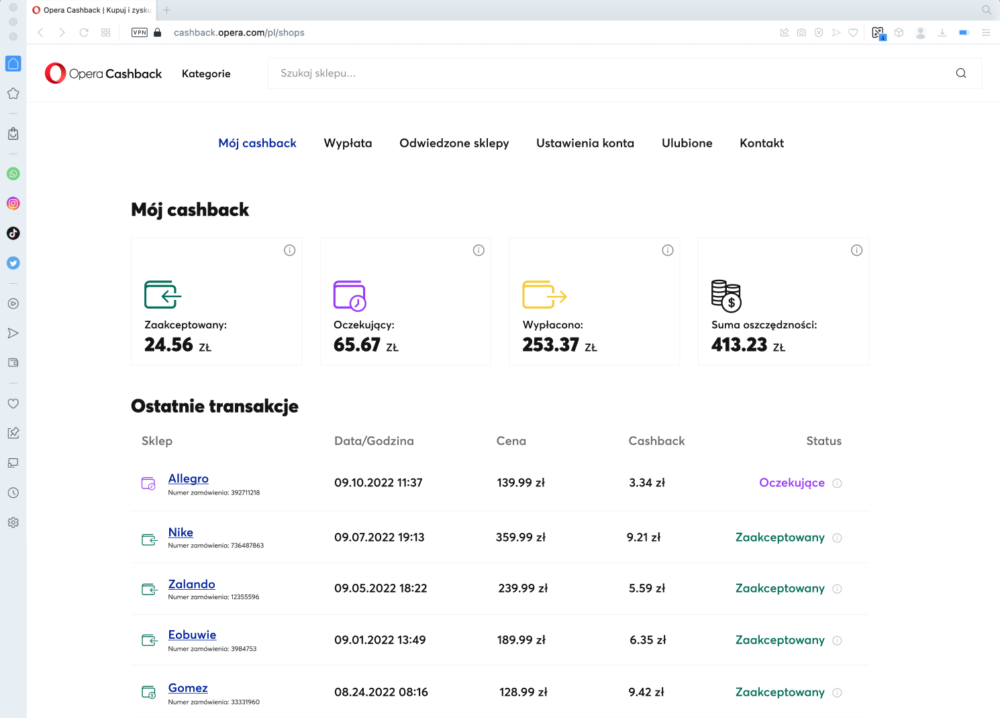The image size is (1000, 718).
Task: Open the Nike shop link
Action: (180, 532)
